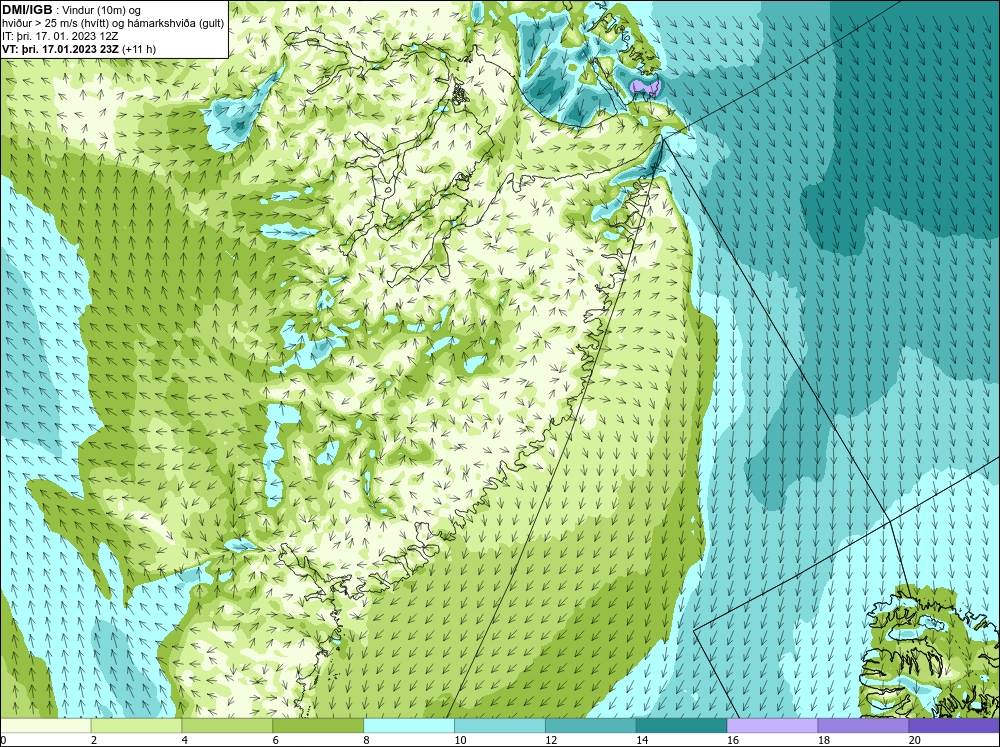Click the 0–2 m/s pale yellow legend swatch
Image resolution: width=1000 pixels, height=747 pixels.
click(x=46, y=726)
